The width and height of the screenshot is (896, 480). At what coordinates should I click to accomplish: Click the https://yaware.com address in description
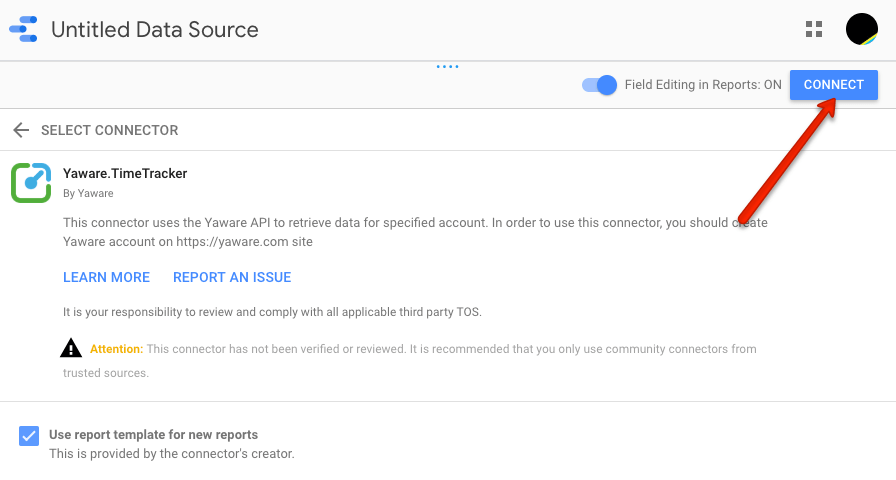(232, 242)
